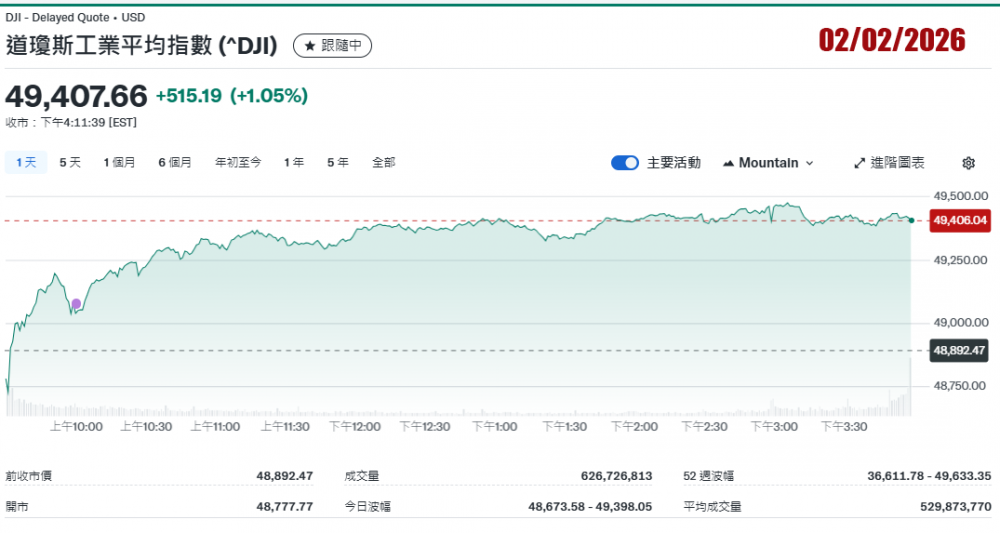Switch to the 5天 range tab
Image resolution: width=1000 pixels, height=533 pixels.
pyautogui.click(x=70, y=162)
